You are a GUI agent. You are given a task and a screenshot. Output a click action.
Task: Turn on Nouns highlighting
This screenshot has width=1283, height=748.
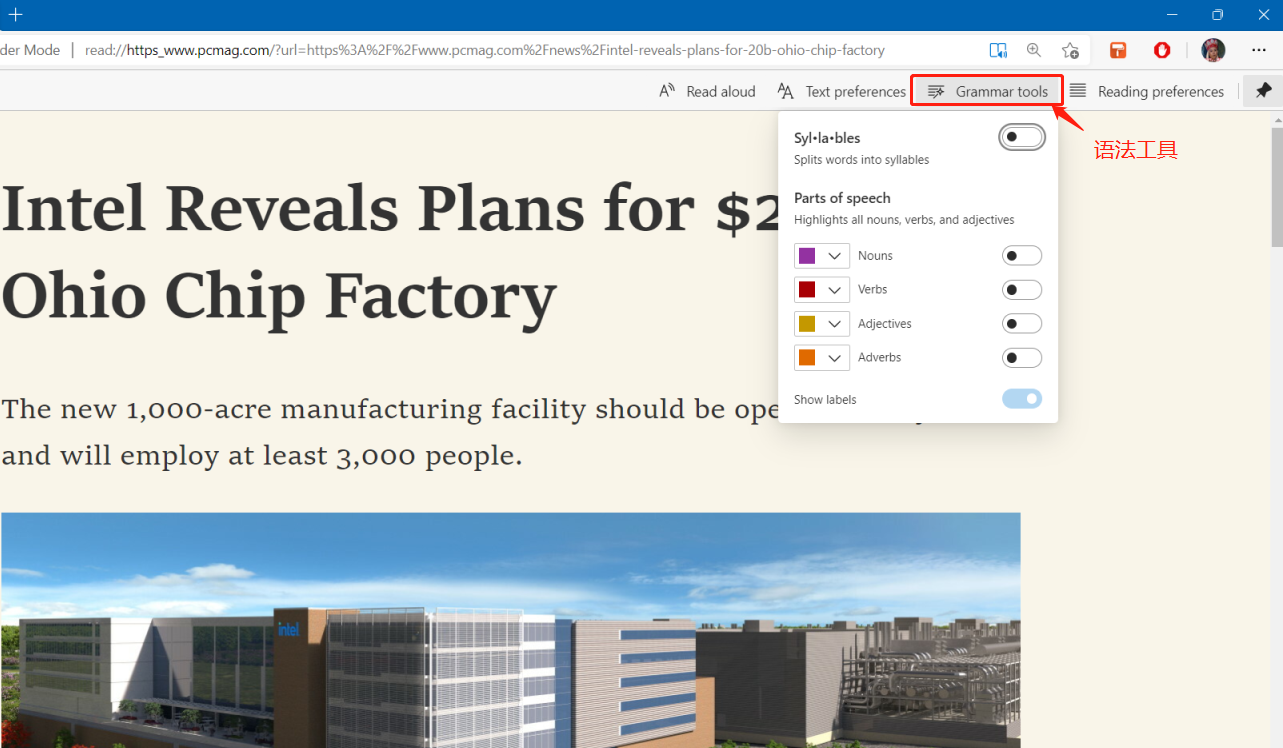tap(1021, 256)
